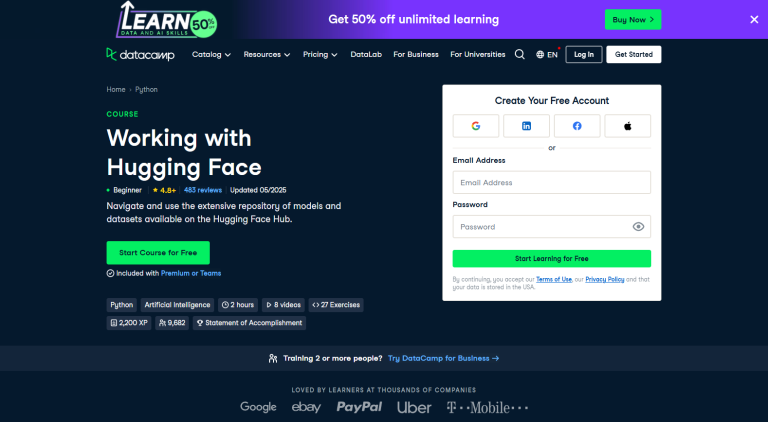Click the Artificial Intelligence tag

(177, 305)
